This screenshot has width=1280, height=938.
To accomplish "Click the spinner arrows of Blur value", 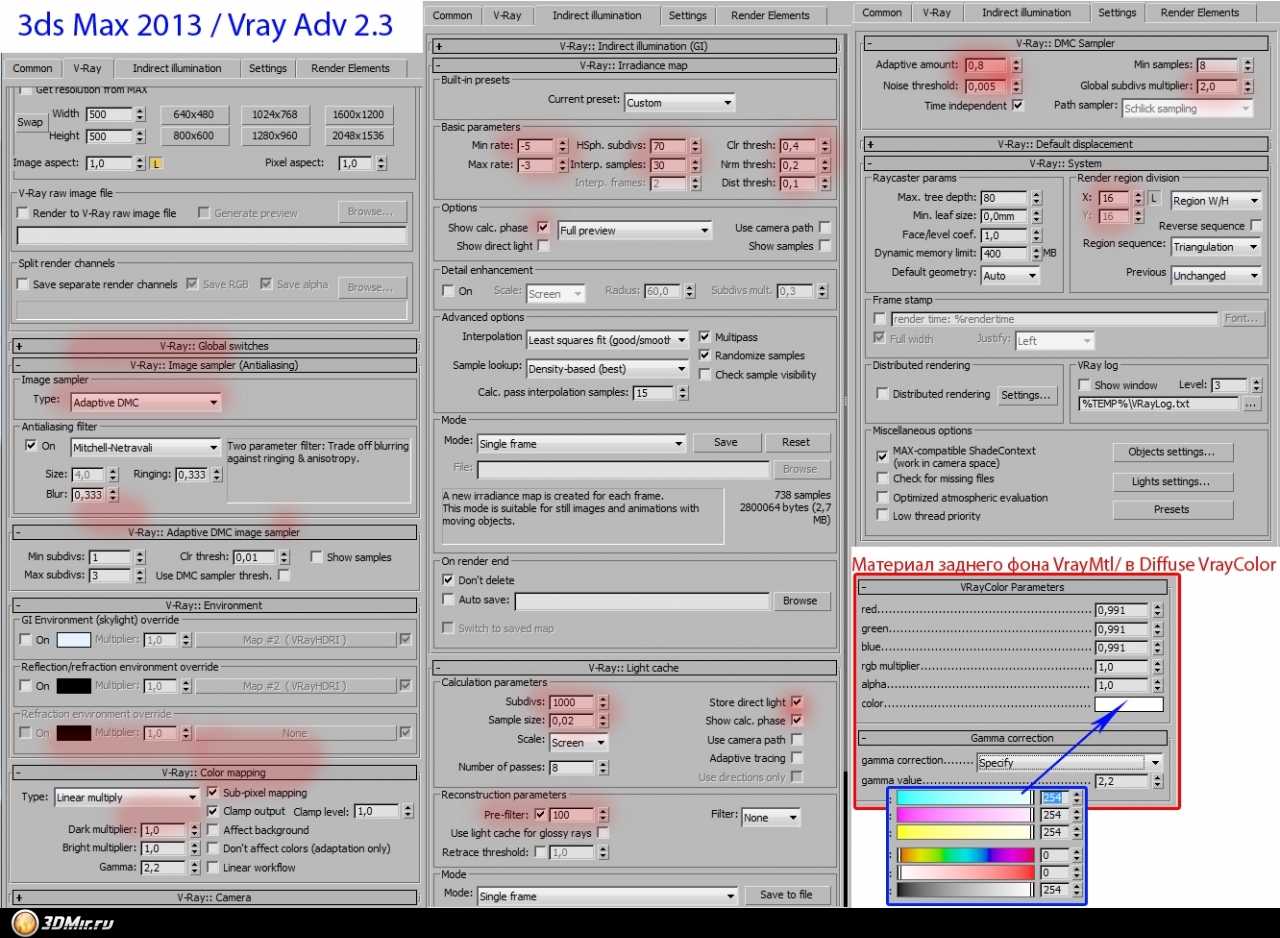I will tap(112, 495).
